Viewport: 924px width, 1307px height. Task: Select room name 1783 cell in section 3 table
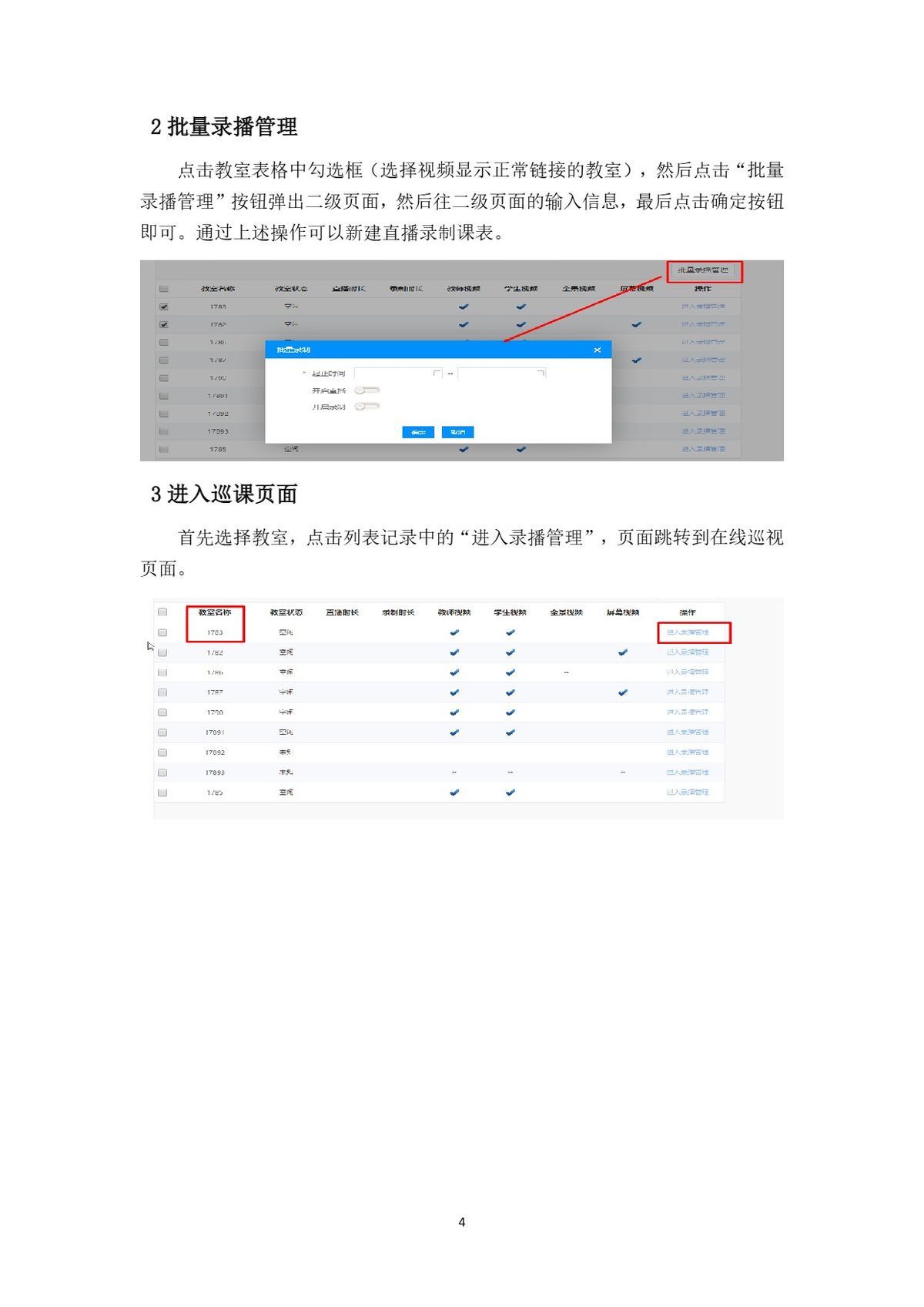[x=215, y=633]
